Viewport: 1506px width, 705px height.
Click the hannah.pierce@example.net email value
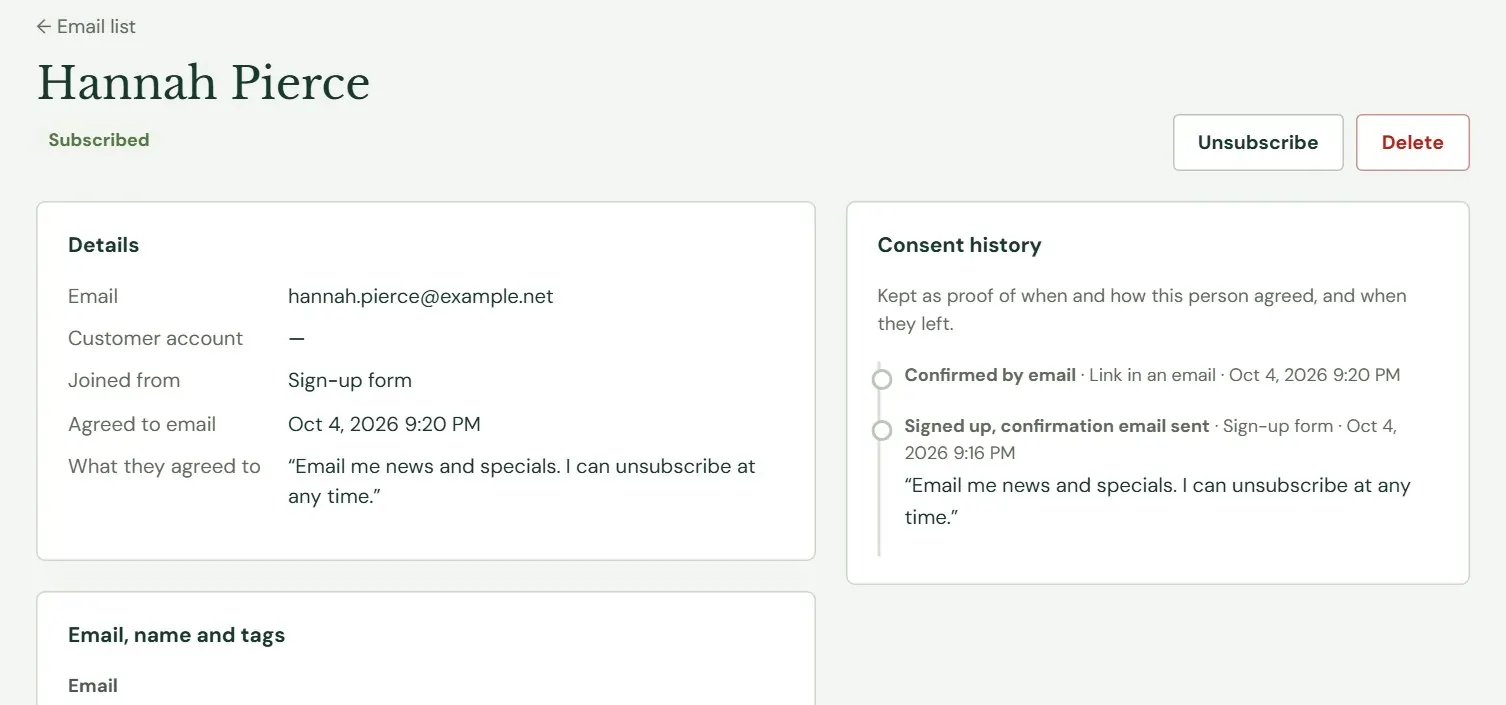click(x=420, y=296)
